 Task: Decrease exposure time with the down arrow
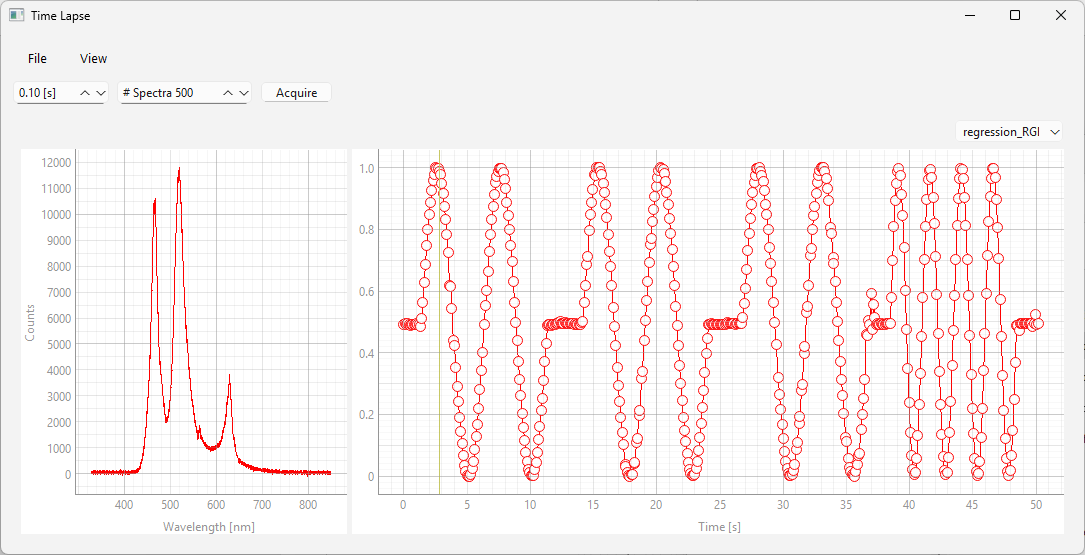tap(100, 93)
